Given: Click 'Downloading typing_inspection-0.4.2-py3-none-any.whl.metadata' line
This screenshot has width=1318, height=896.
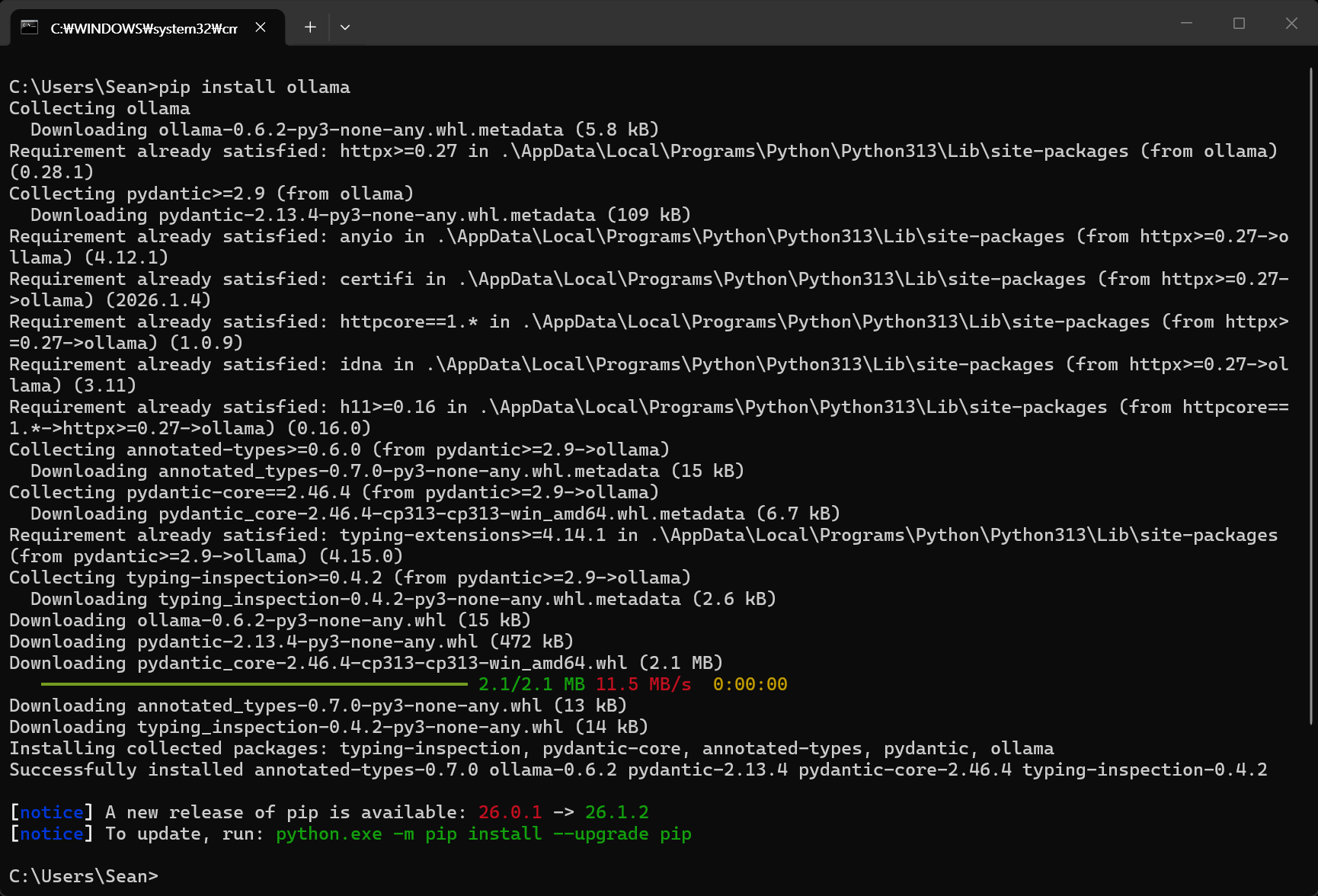Looking at the screenshot, I should (x=403, y=599).
